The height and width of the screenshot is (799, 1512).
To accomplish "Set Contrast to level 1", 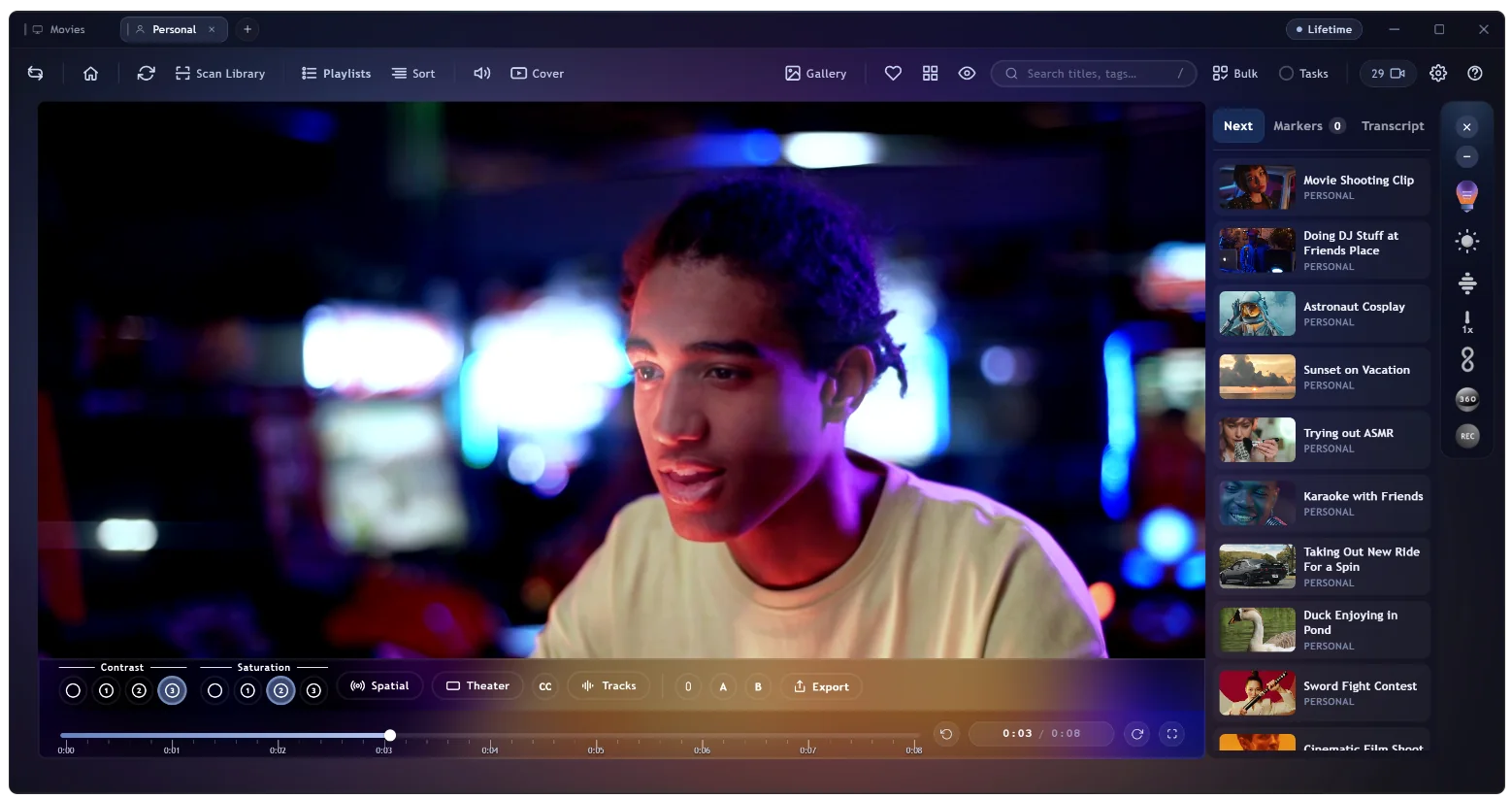I will (x=107, y=690).
